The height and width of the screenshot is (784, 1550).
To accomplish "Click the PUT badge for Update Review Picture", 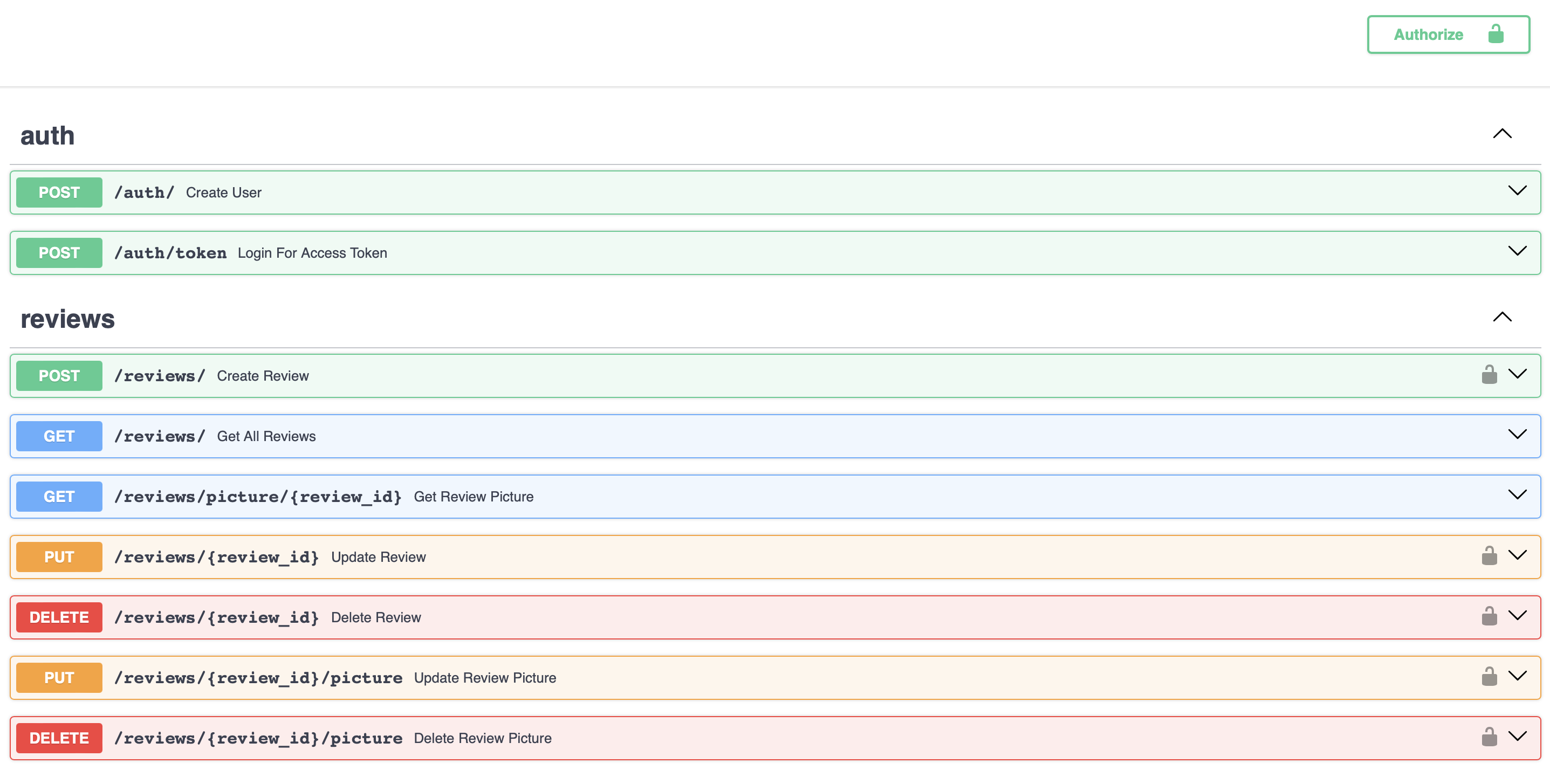I will pos(59,678).
